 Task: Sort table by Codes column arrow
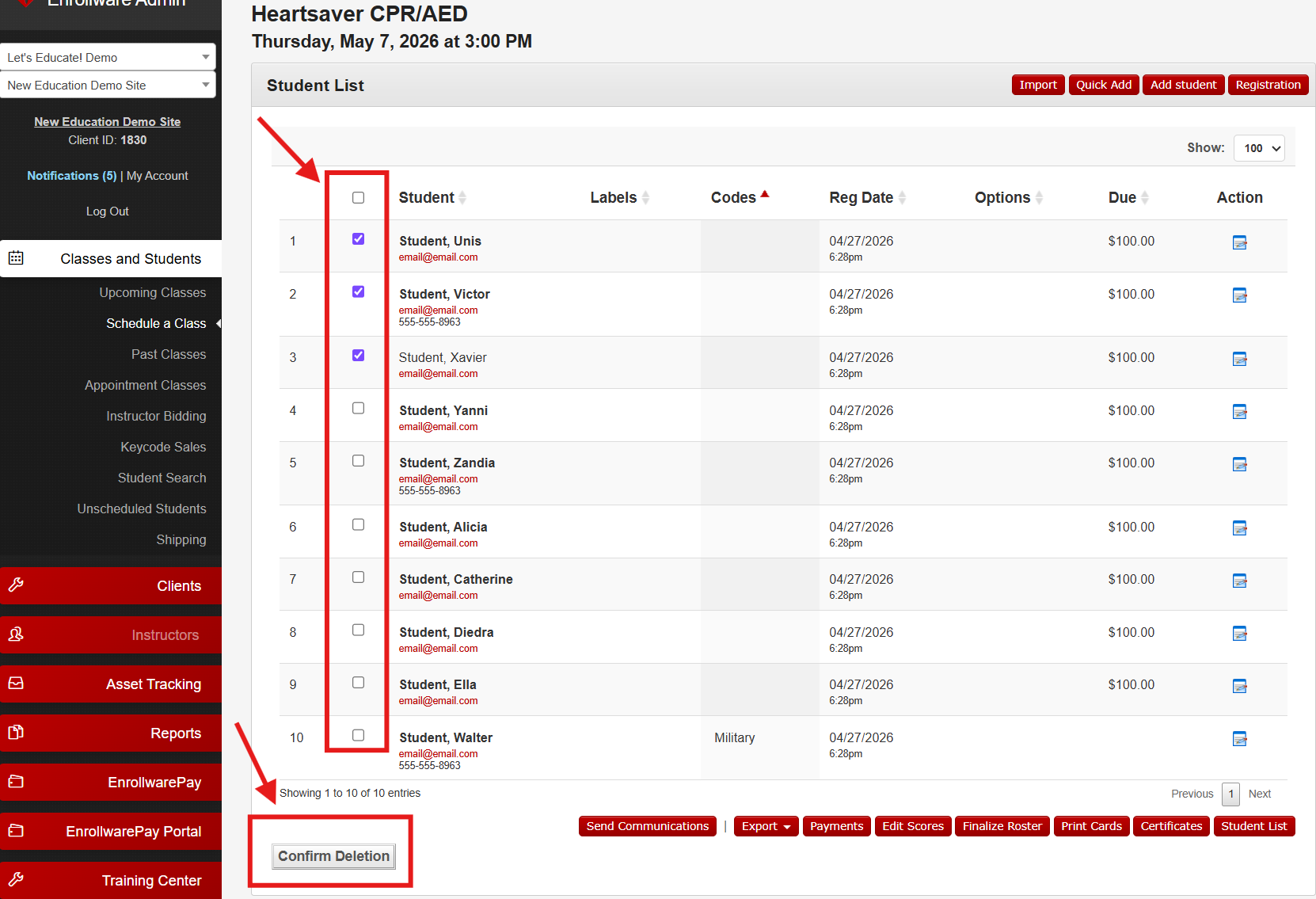coord(765,195)
